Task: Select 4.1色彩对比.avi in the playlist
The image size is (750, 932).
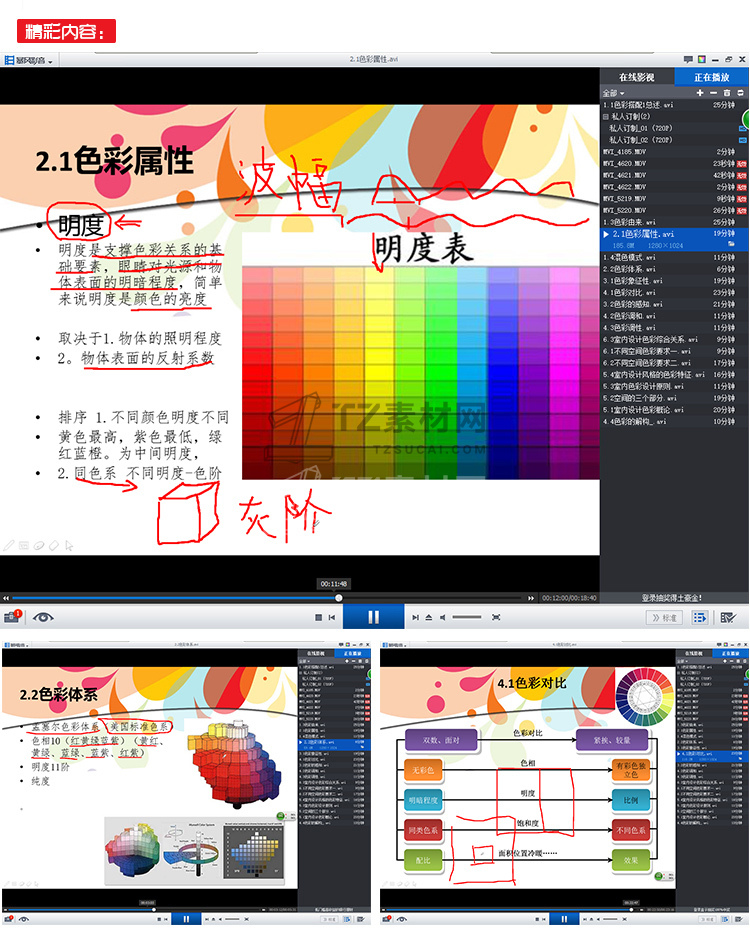Action: (x=674, y=292)
